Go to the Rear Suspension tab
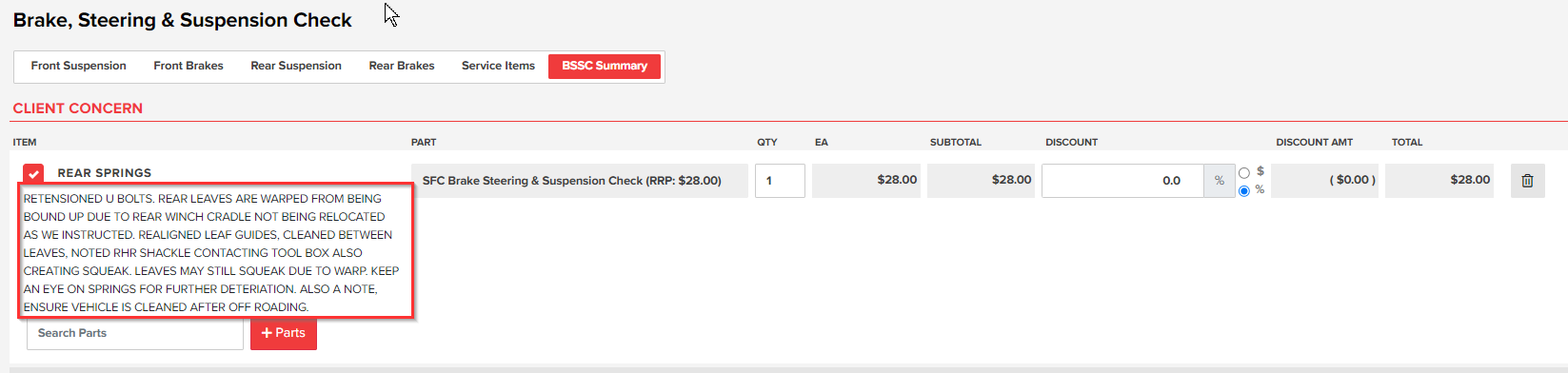This screenshot has height=373, width=1568. click(x=296, y=66)
